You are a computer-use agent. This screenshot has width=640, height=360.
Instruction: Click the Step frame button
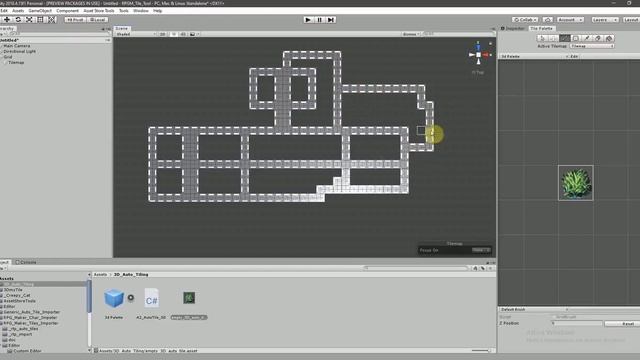[x=331, y=20]
